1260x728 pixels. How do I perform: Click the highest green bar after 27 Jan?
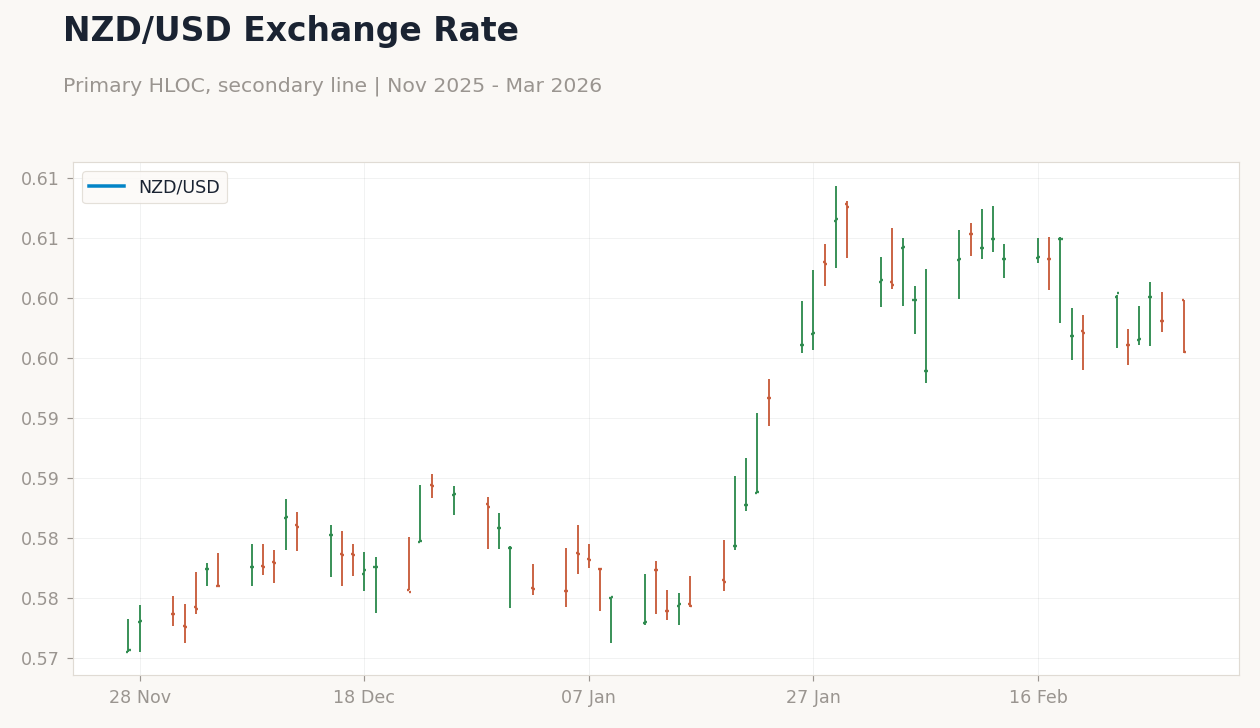pyautogui.click(x=836, y=227)
